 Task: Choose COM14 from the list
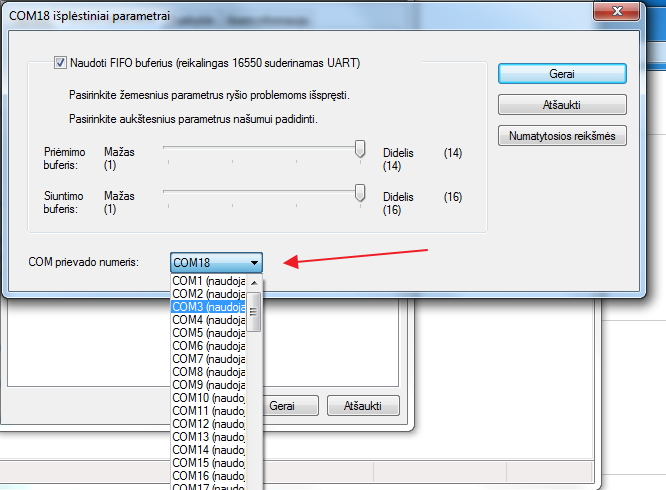click(x=209, y=450)
